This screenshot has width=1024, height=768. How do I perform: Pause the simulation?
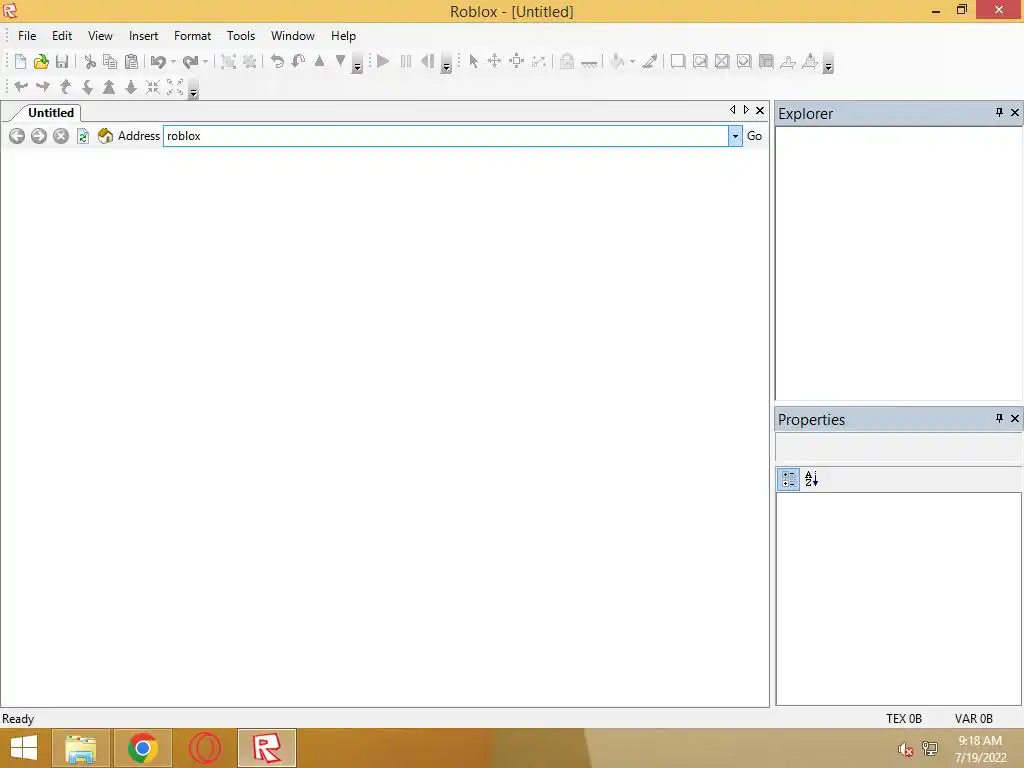click(406, 61)
